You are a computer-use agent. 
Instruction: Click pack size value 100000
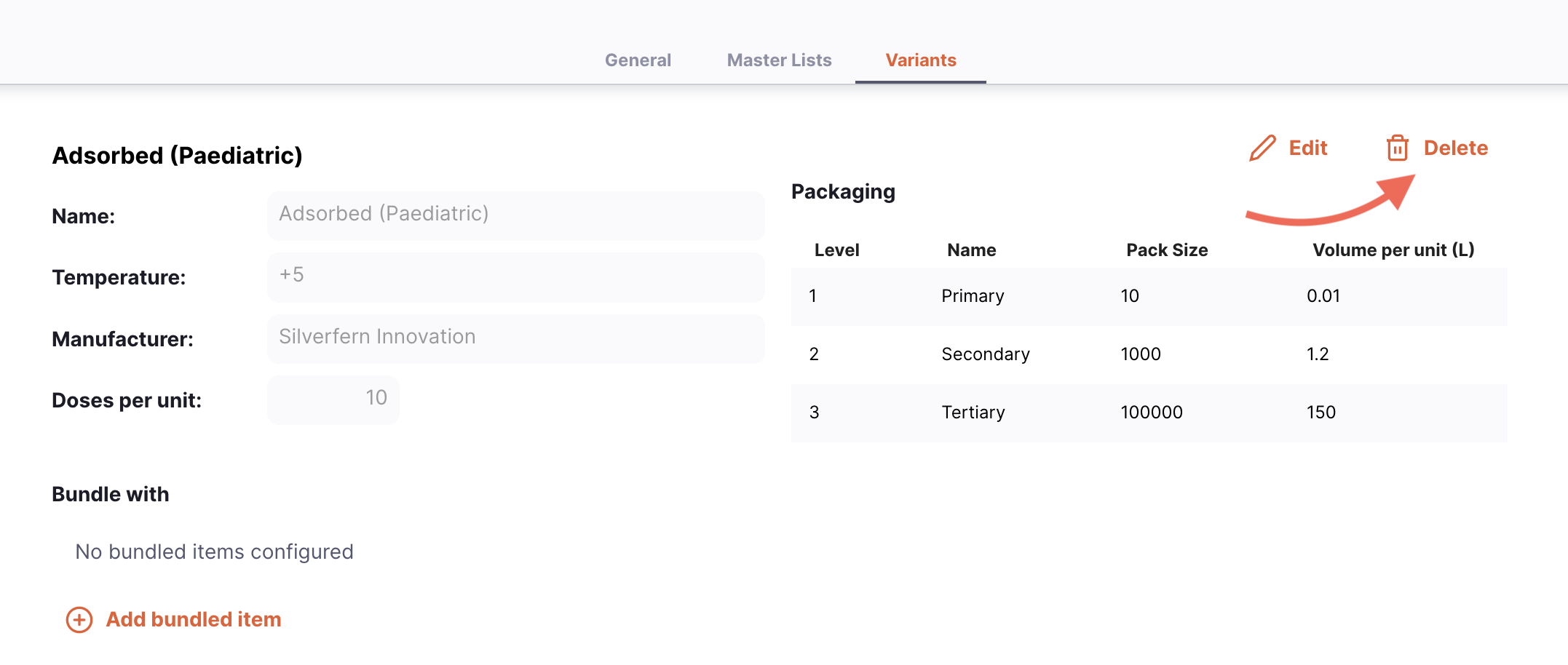coord(1152,413)
